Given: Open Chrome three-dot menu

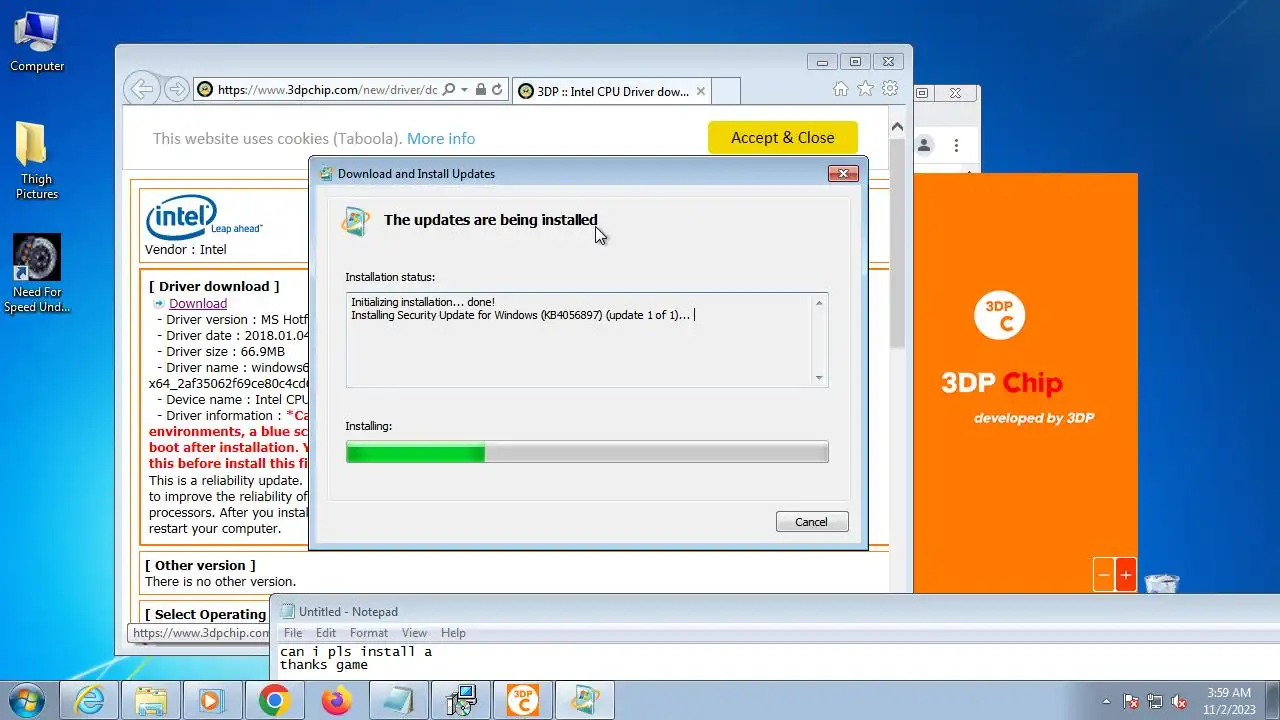Looking at the screenshot, I should (x=956, y=146).
